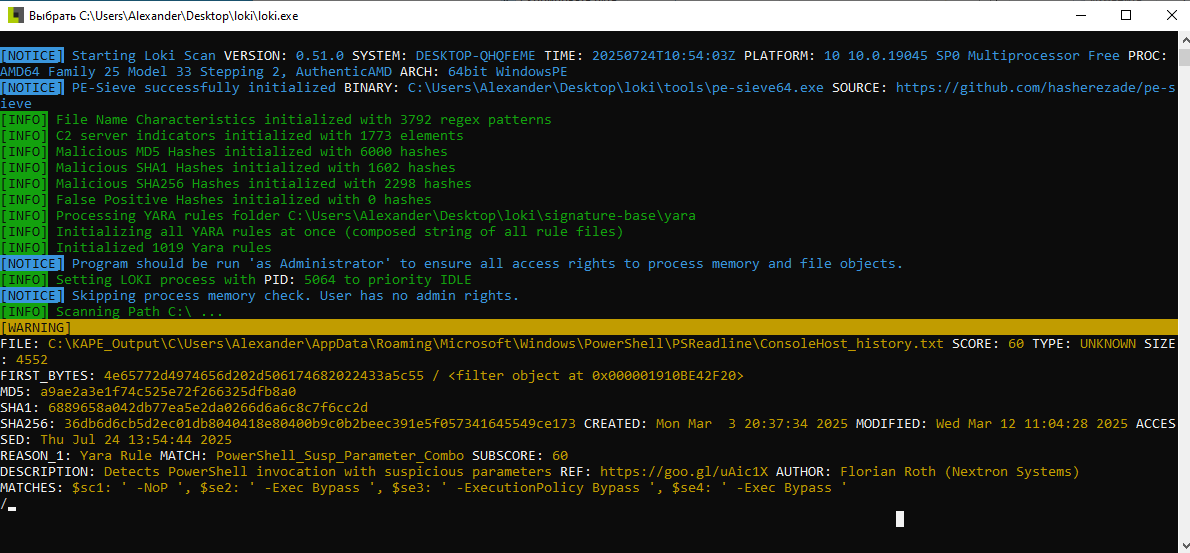Click the yellow WARNING banner
The width and height of the screenshot is (1190, 553).
coord(589,328)
